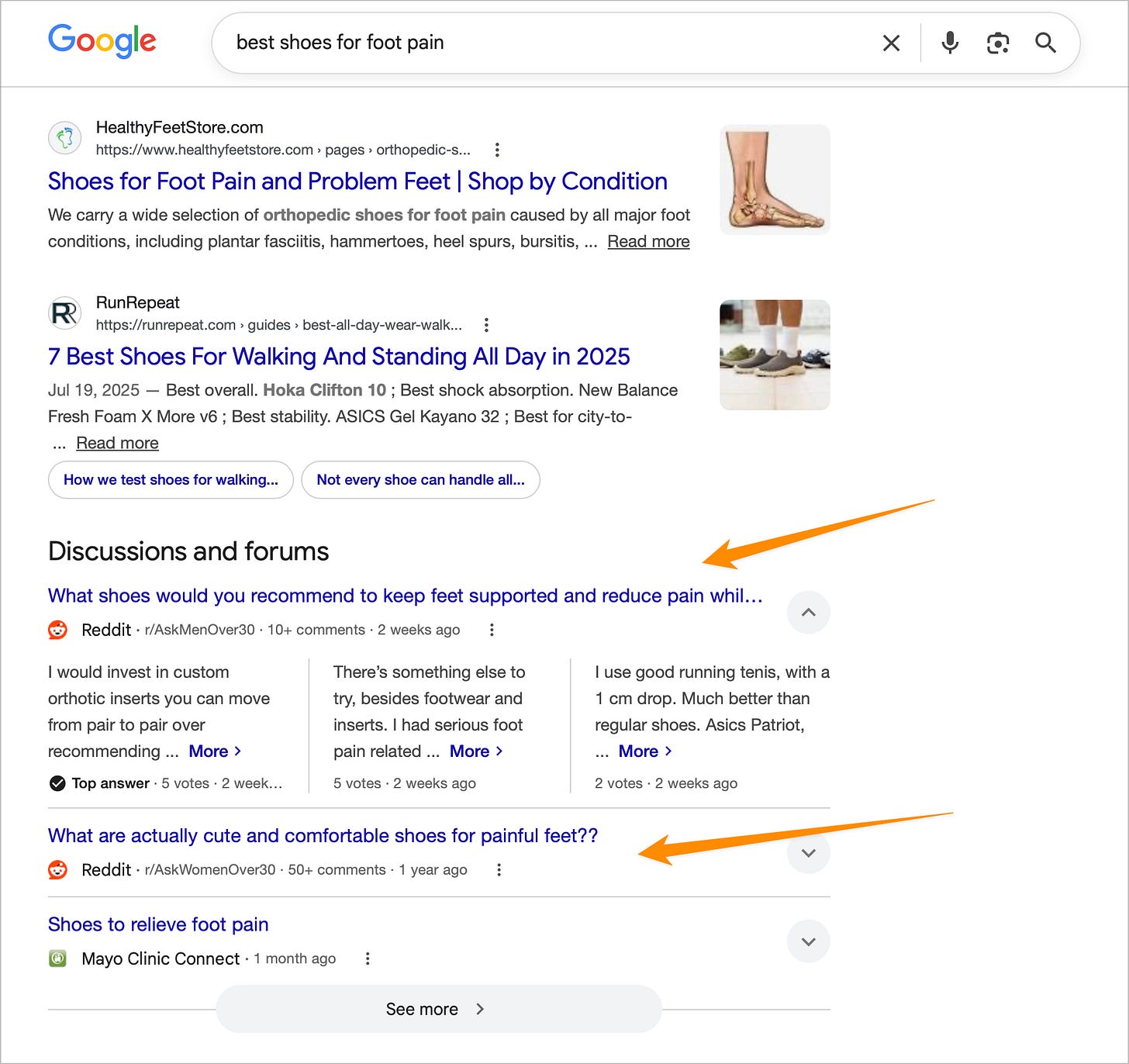Screen dimensions: 1129x1064
Task: Click the Google logo
Action: (102, 41)
